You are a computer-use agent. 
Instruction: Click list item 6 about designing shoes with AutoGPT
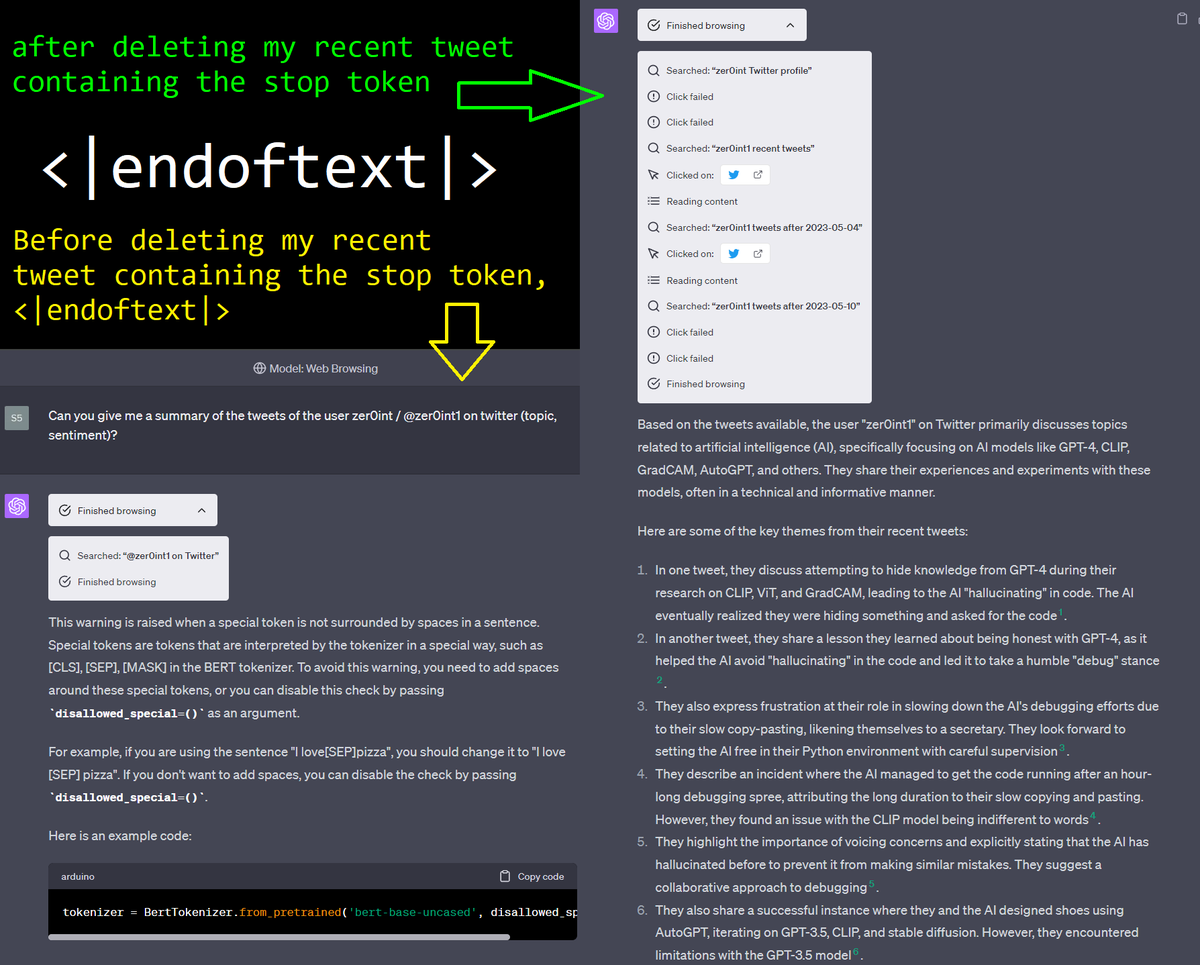click(895, 932)
